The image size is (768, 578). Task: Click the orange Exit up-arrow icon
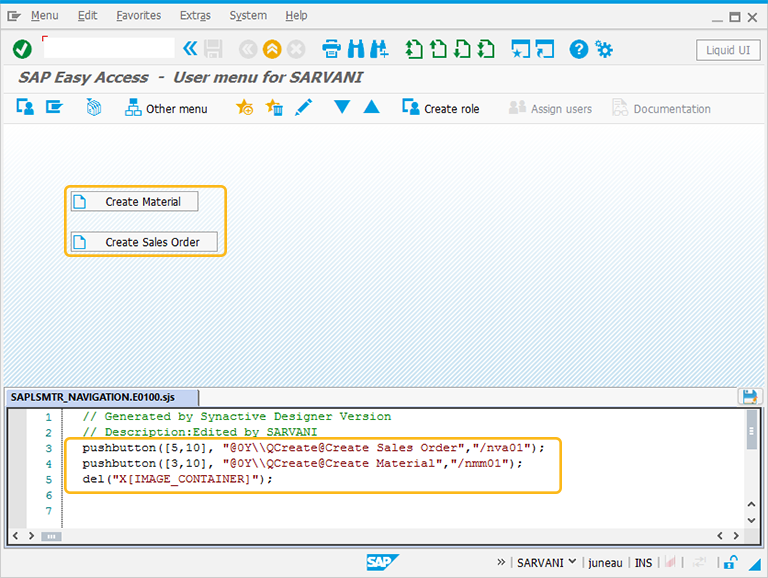(272, 49)
